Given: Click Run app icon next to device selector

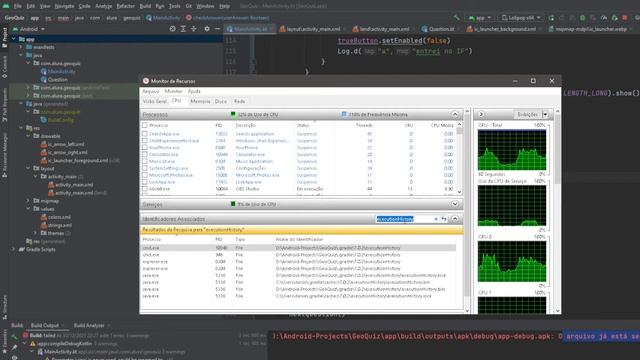Looking at the screenshot, I should pyautogui.click(x=551, y=18).
